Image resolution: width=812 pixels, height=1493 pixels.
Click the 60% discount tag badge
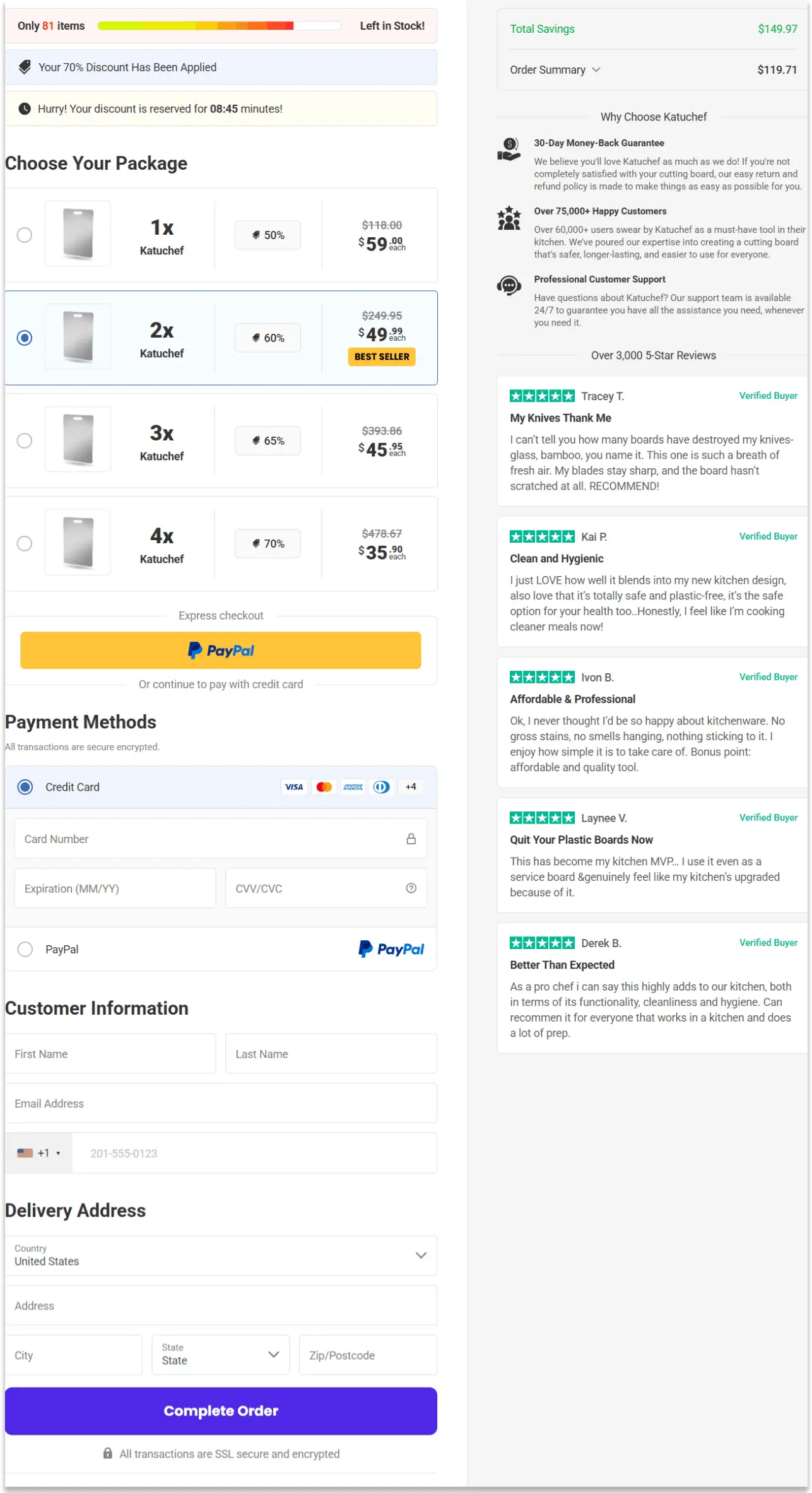(x=268, y=338)
